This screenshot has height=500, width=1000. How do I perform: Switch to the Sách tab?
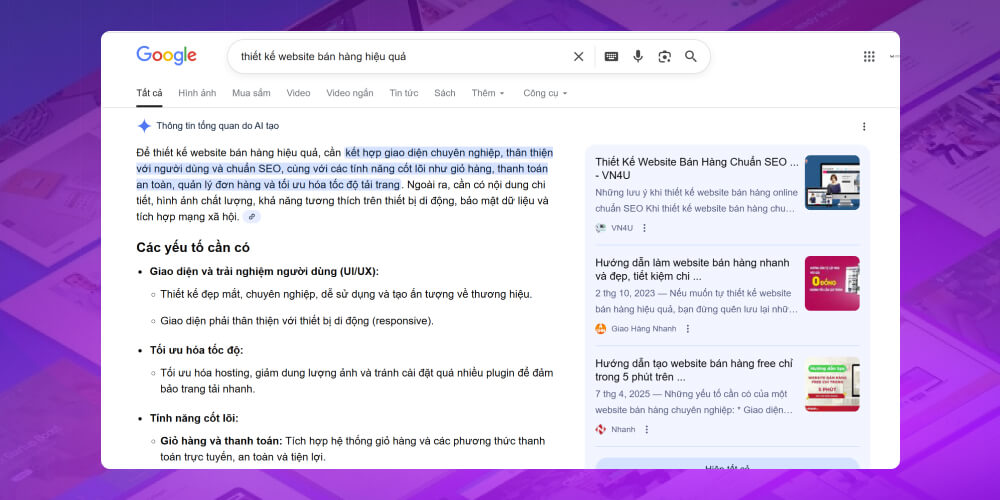click(x=445, y=93)
